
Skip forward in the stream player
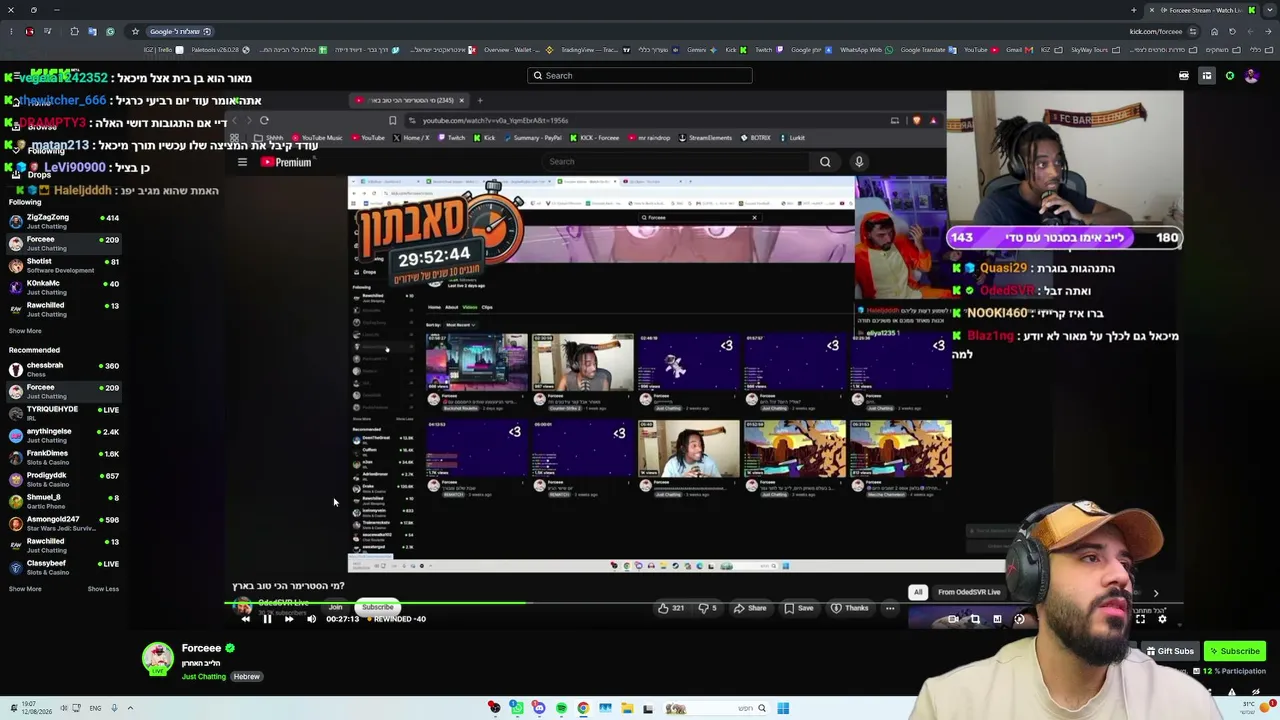[289, 619]
